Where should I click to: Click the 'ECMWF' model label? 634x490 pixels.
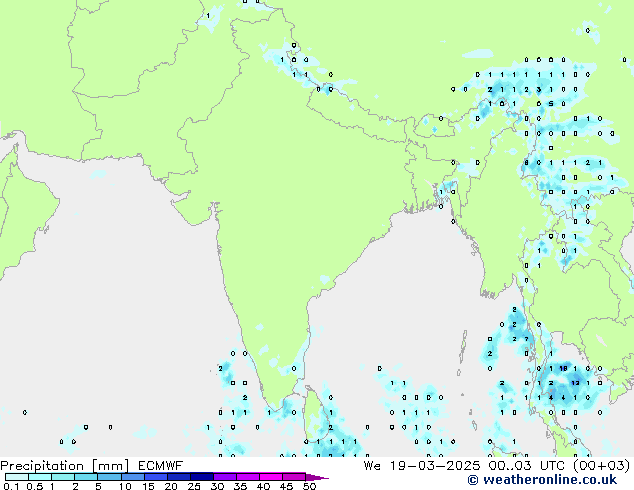pyautogui.click(x=161, y=466)
